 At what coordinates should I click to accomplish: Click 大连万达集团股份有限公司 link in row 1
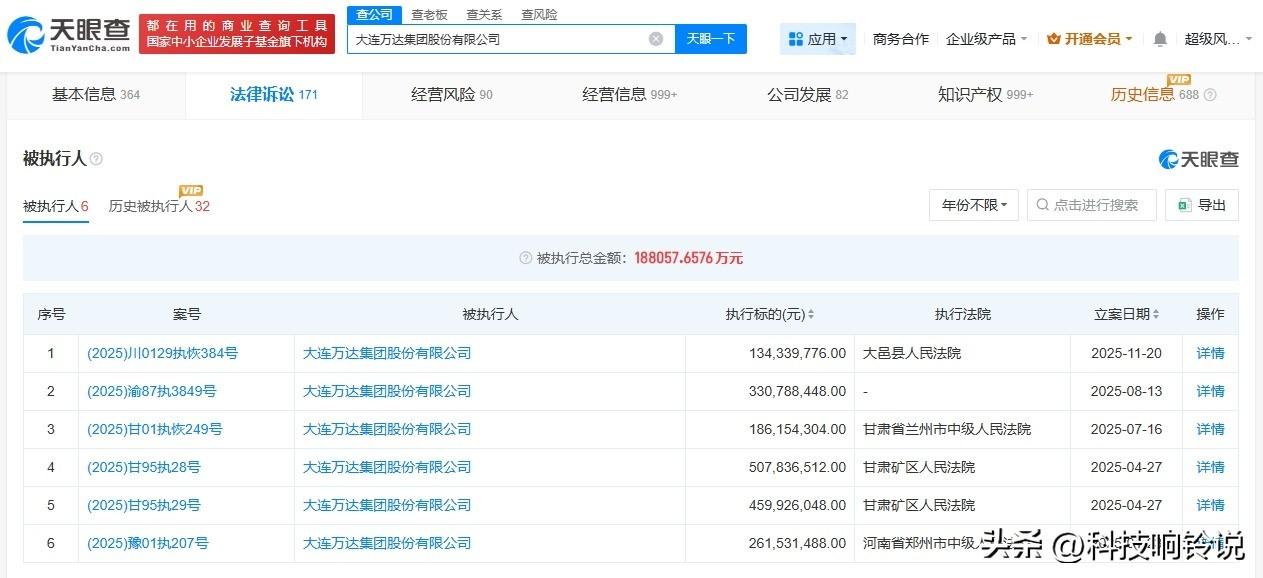tap(387, 353)
